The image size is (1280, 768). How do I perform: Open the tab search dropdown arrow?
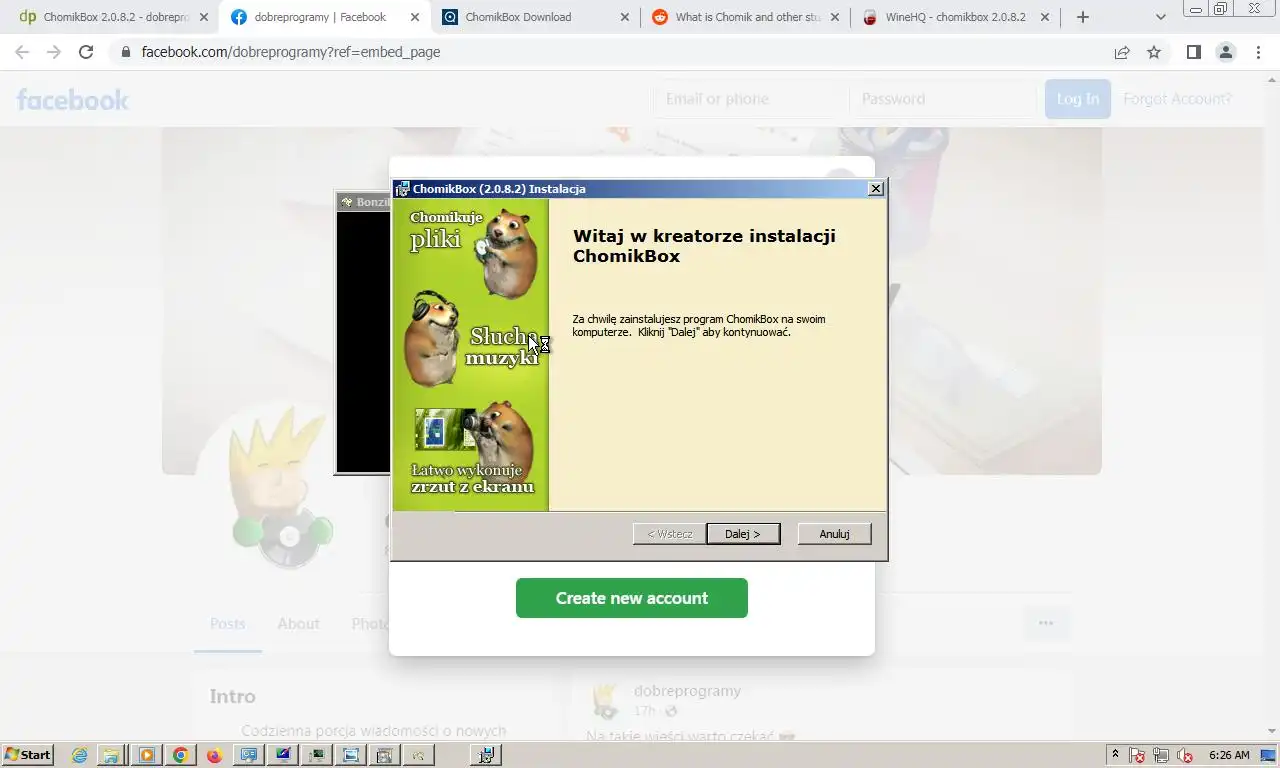tap(1161, 17)
